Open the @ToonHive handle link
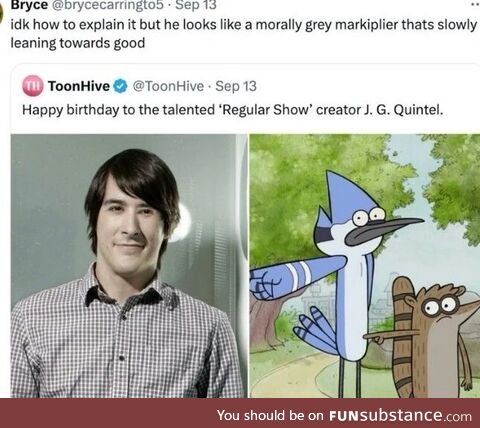Screen dimensions: 480x428 click(x=168, y=86)
